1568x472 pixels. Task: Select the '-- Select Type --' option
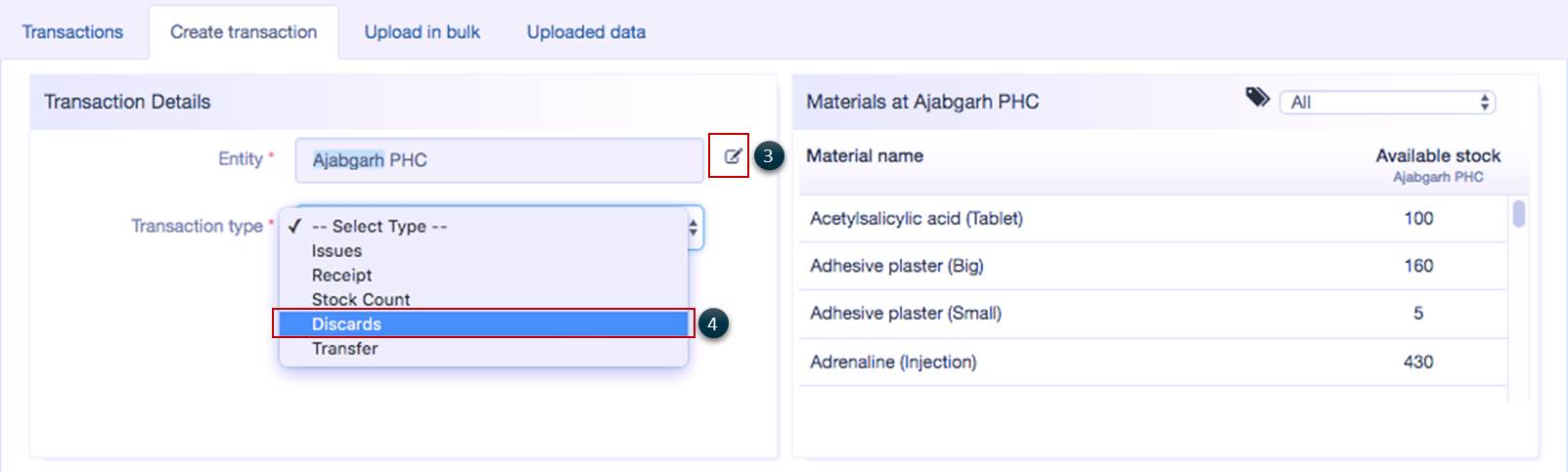(379, 226)
